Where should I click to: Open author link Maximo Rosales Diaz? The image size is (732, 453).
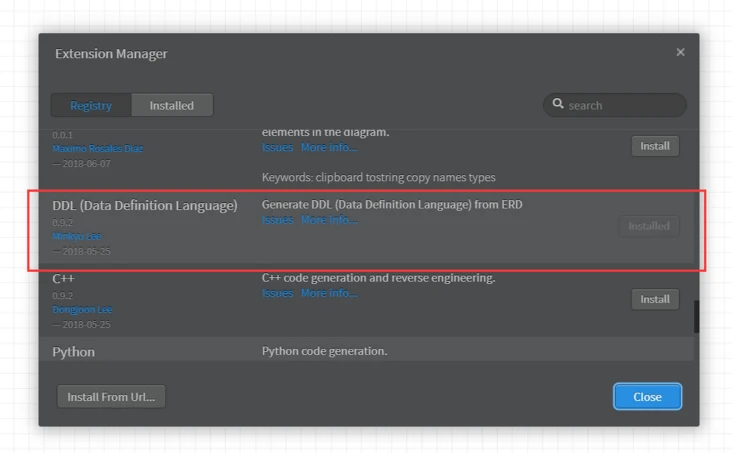(98, 149)
